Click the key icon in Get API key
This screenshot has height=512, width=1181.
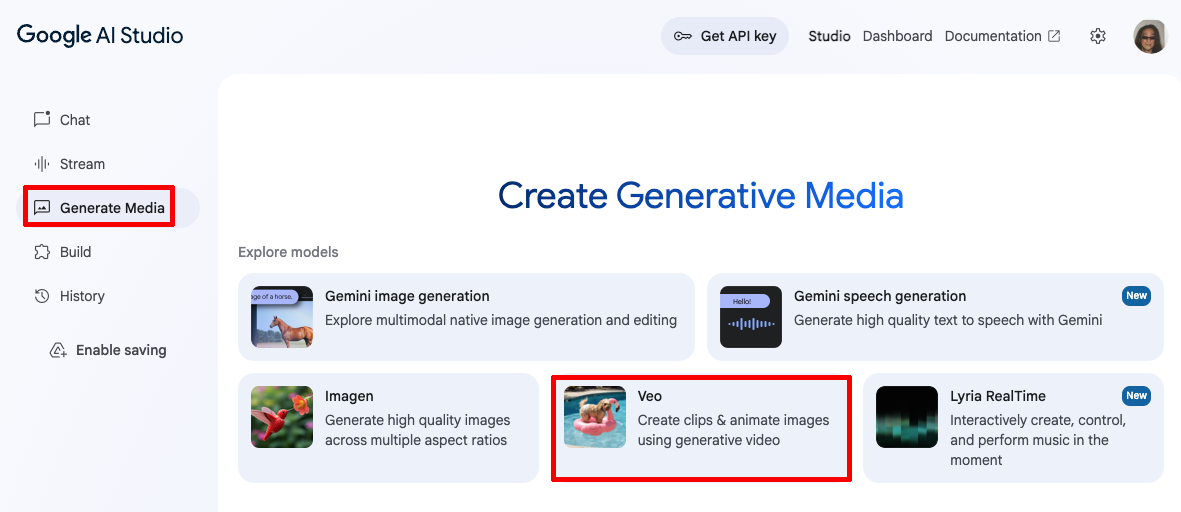click(682, 36)
